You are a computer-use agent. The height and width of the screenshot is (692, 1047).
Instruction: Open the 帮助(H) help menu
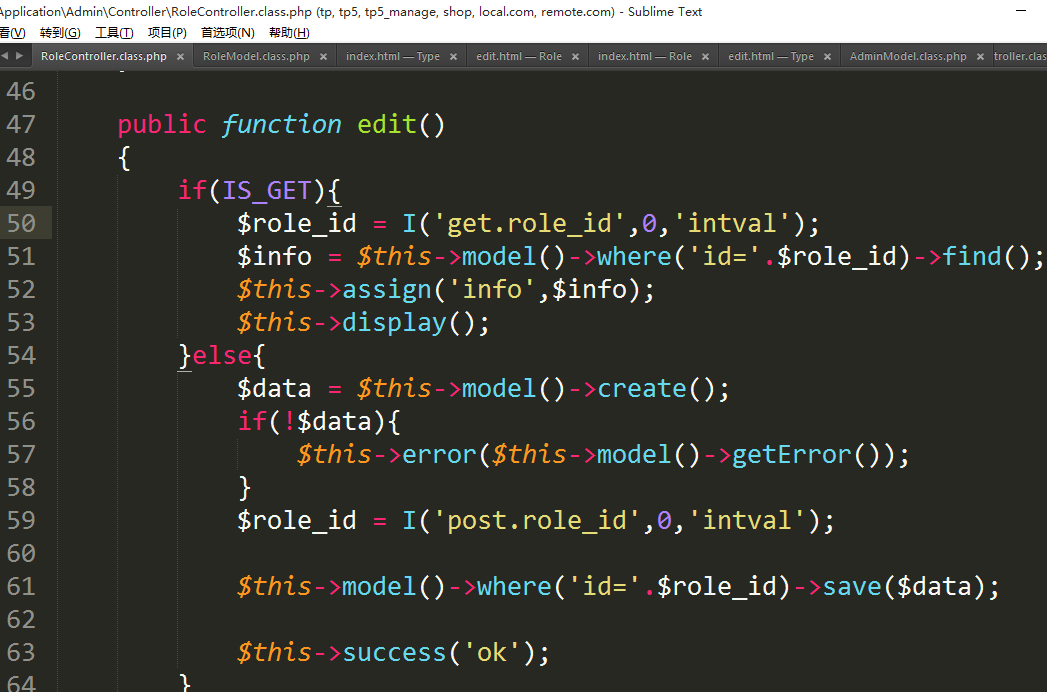pyautogui.click(x=288, y=33)
